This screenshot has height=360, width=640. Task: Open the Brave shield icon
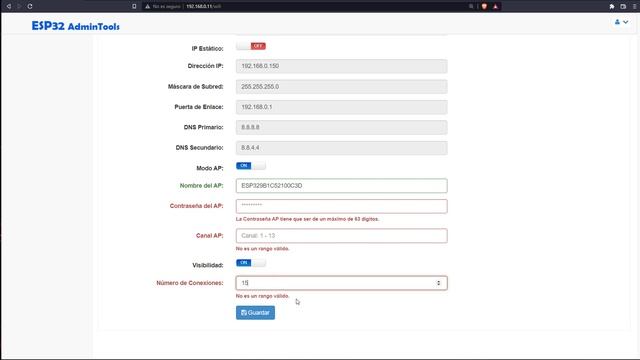point(484,7)
